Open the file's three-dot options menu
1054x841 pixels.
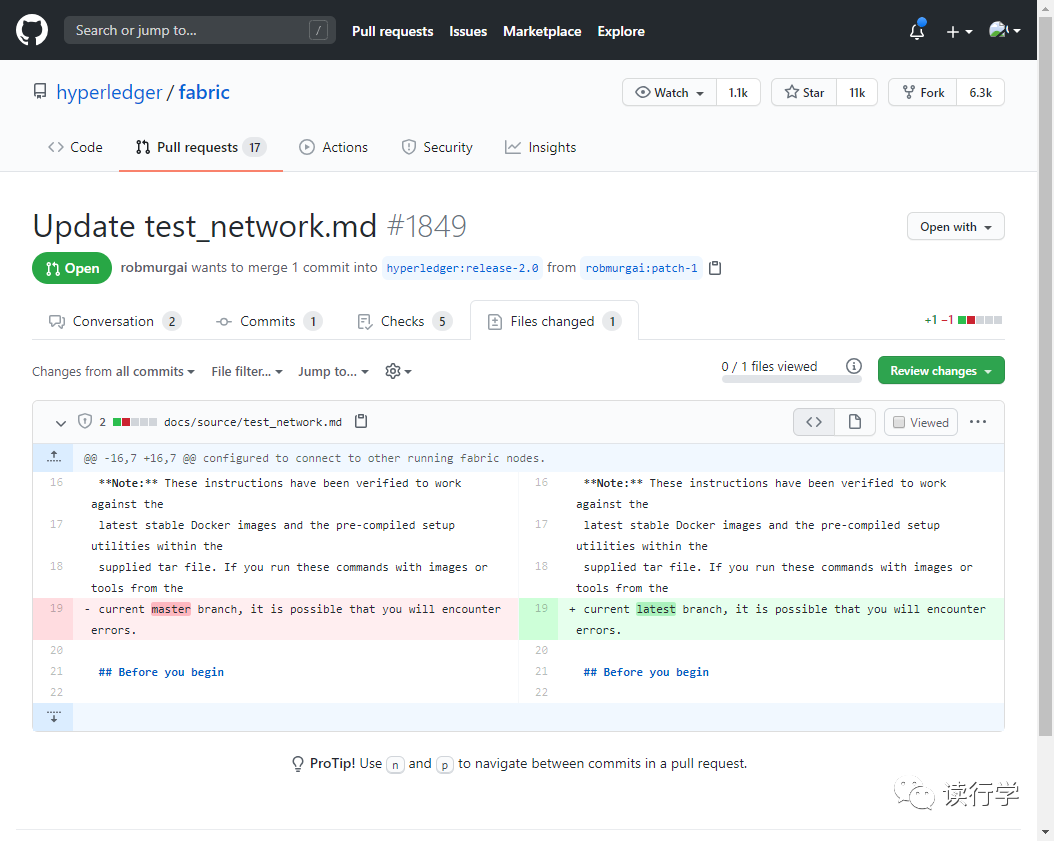(x=978, y=422)
